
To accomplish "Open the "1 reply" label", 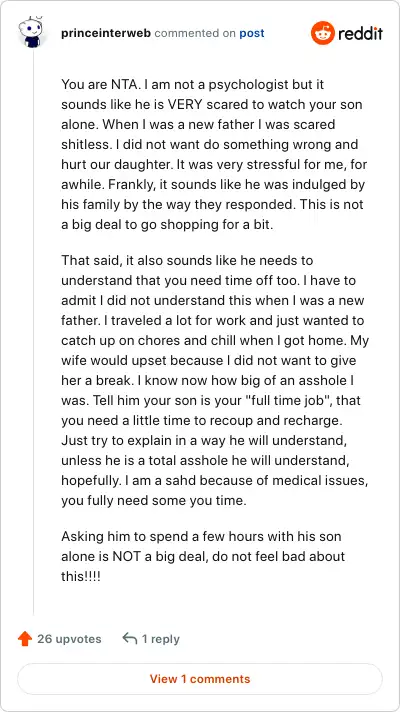I will tap(161, 639).
